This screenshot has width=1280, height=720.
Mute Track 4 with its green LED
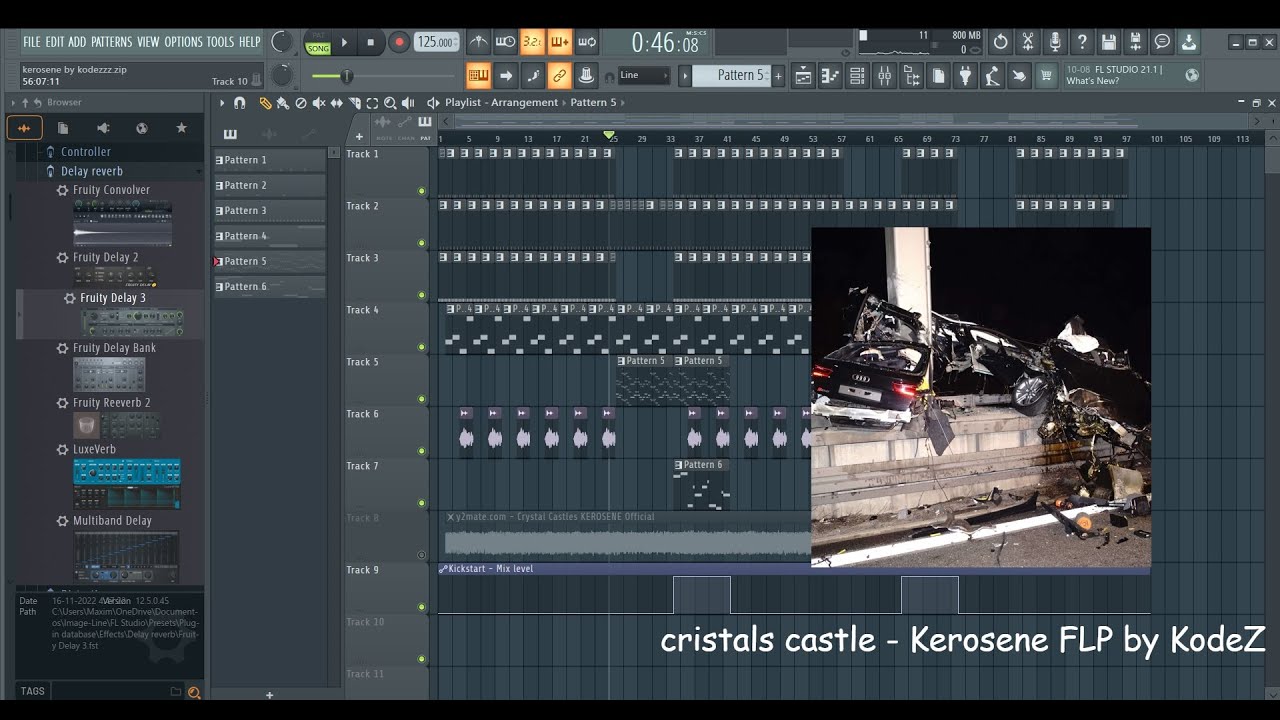(421, 347)
